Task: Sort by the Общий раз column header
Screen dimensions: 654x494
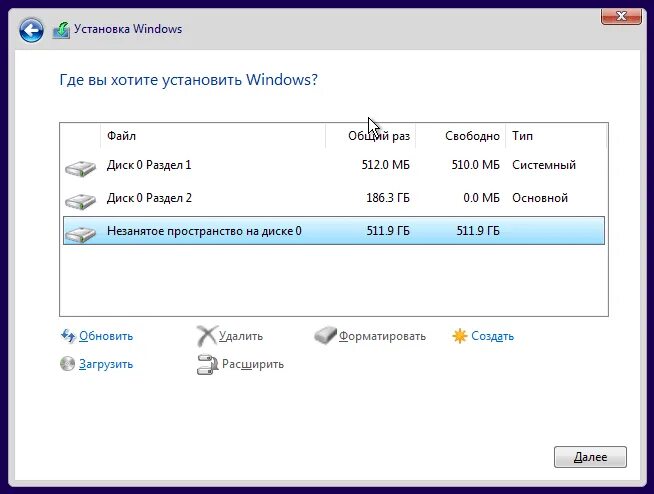Action: pos(370,136)
